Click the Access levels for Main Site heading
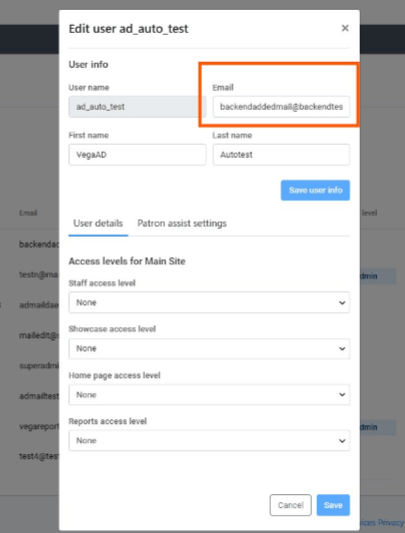This screenshot has width=405, height=533. [x=127, y=261]
